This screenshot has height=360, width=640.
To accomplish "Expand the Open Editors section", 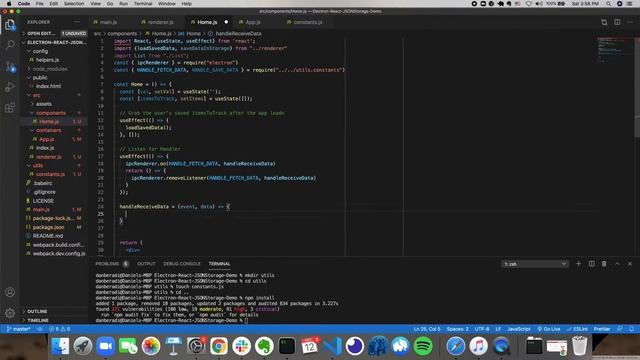I will 53,33.
